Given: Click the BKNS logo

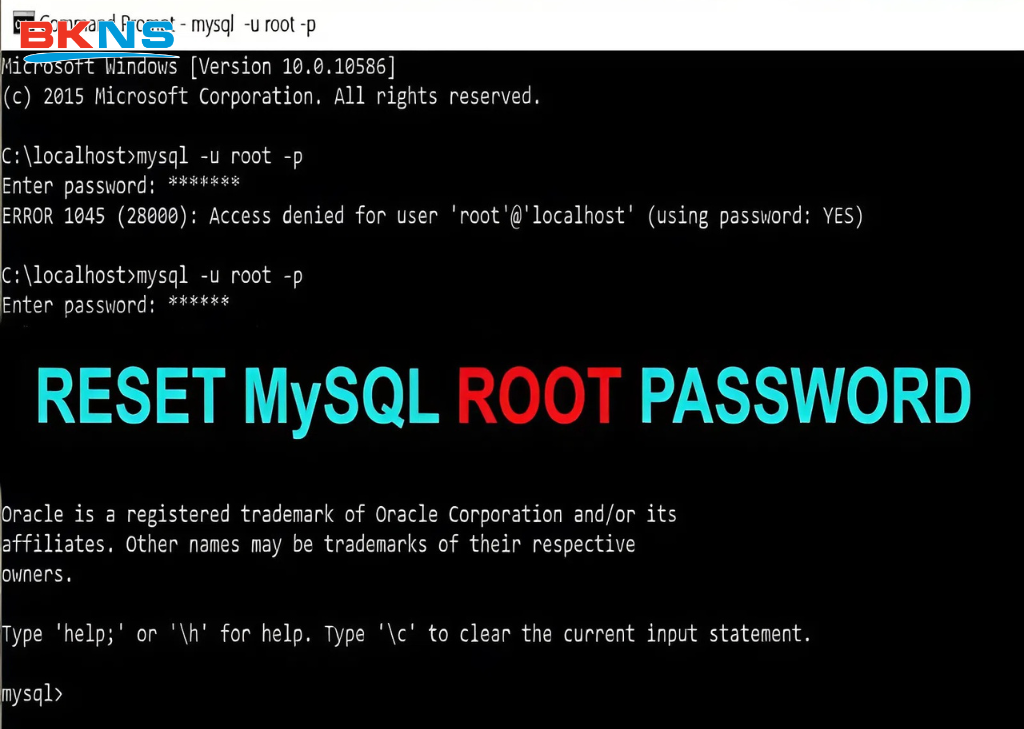Looking at the screenshot, I should 98,40.
